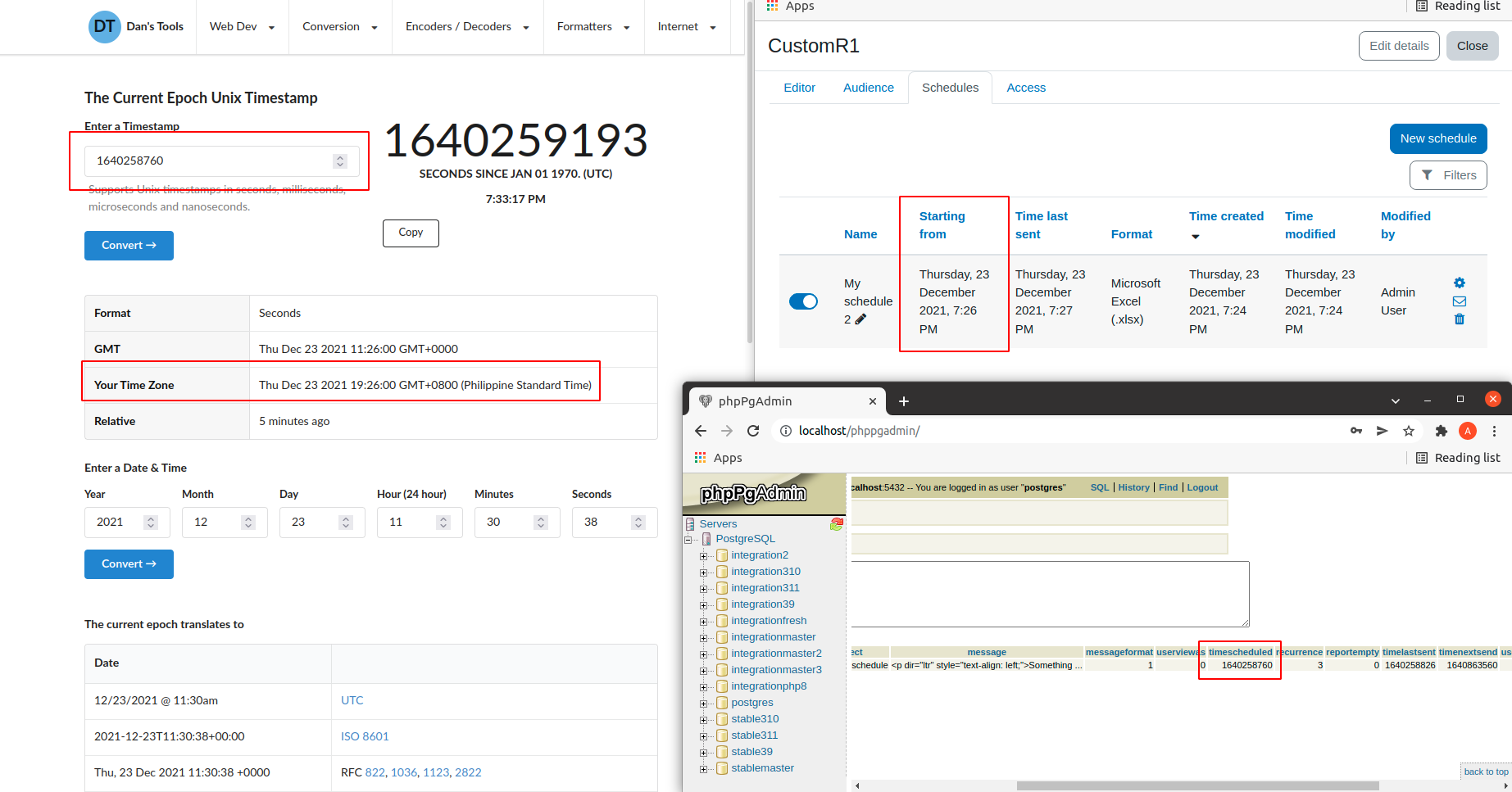
Task: Click the stablemaster database icon
Action: point(722,768)
